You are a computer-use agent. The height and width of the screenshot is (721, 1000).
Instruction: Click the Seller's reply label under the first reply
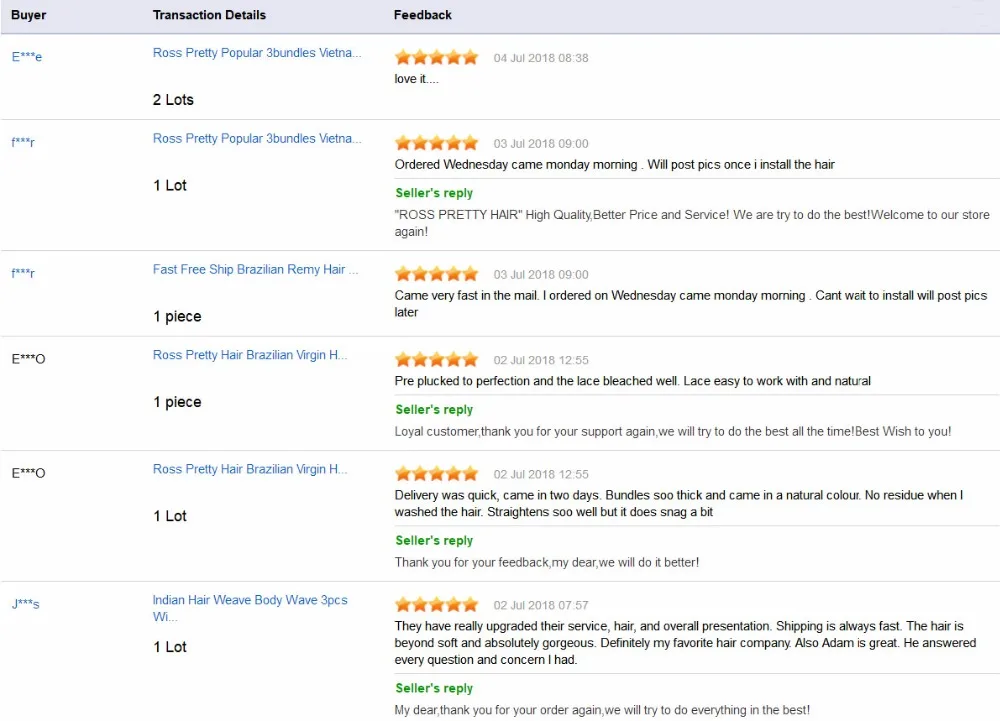434,193
